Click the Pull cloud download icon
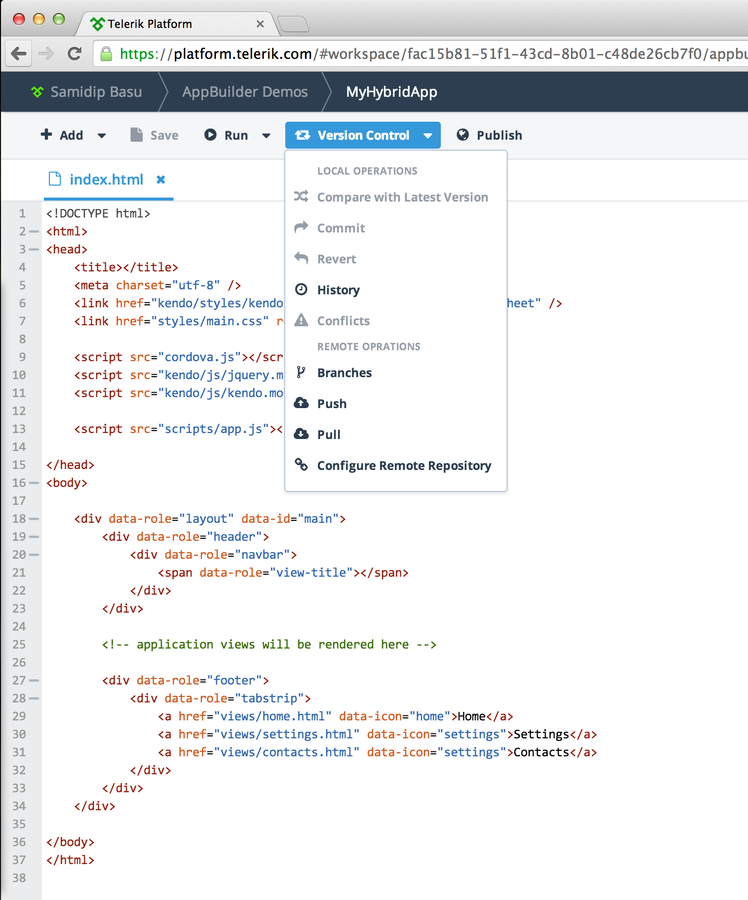748x900 pixels. pyautogui.click(x=301, y=434)
